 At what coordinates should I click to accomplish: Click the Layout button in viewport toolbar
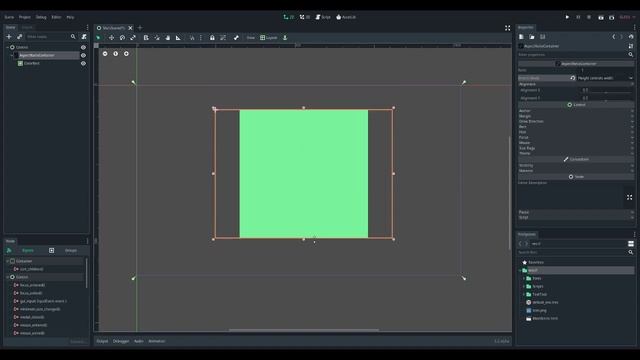coord(268,38)
